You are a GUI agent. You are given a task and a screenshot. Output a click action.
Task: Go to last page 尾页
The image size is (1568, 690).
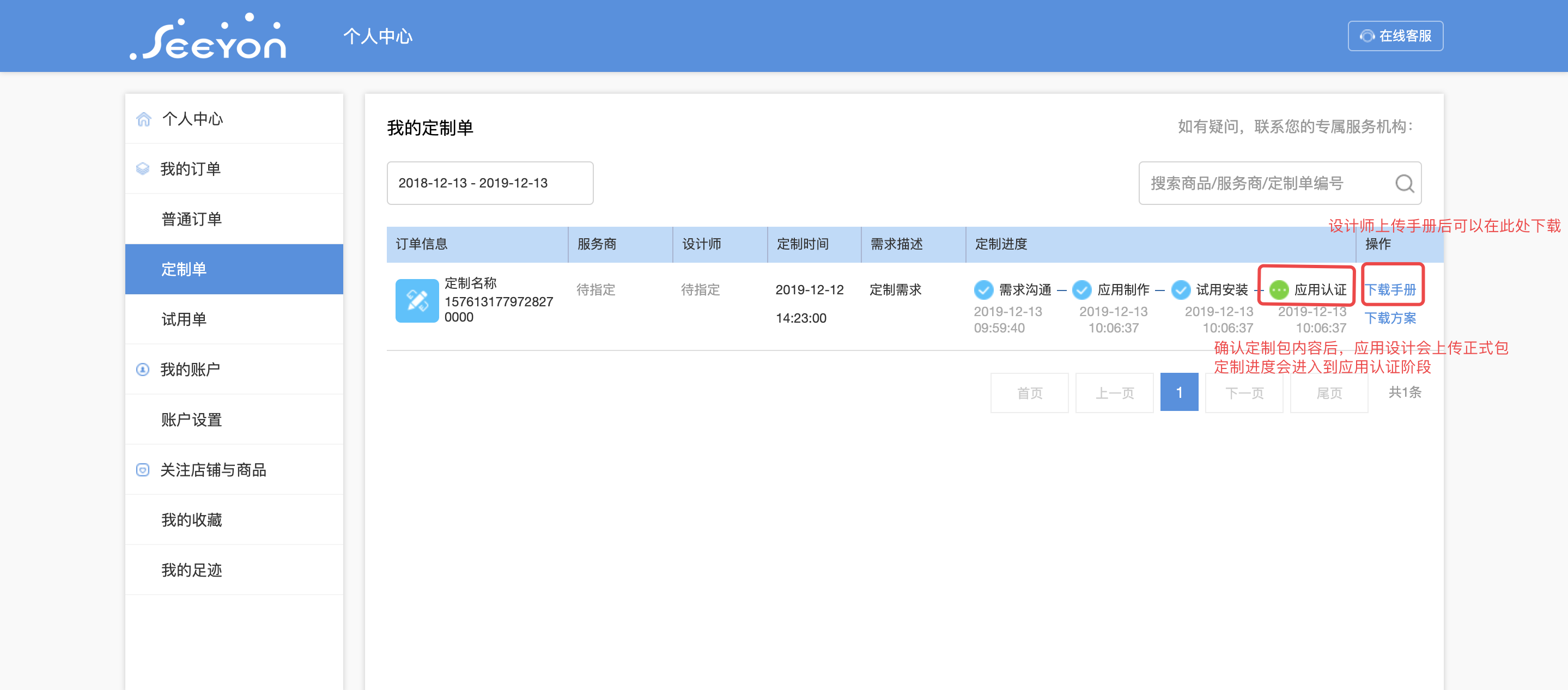coord(1329,393)
